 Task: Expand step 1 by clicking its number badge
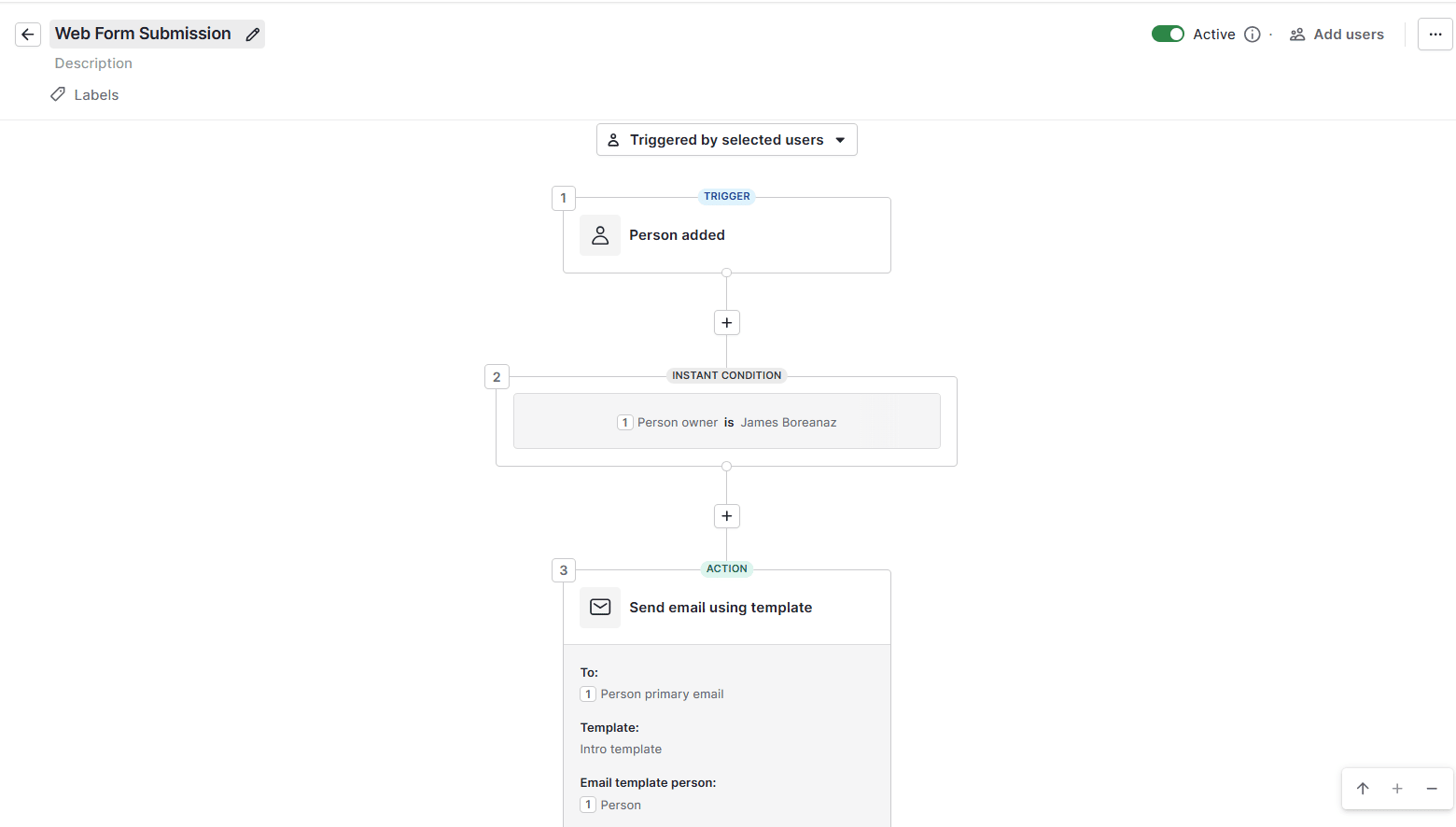[563, 198]
